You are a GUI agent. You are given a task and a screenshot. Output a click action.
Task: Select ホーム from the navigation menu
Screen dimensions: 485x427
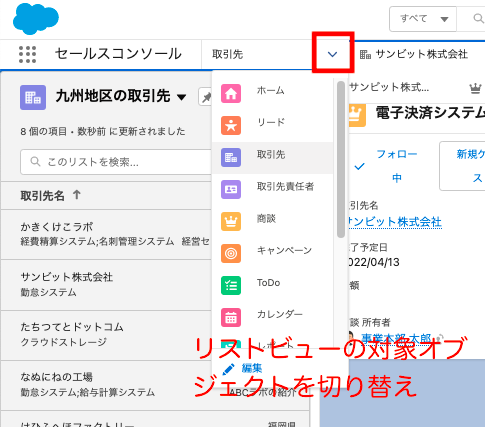tap(272, 93)
